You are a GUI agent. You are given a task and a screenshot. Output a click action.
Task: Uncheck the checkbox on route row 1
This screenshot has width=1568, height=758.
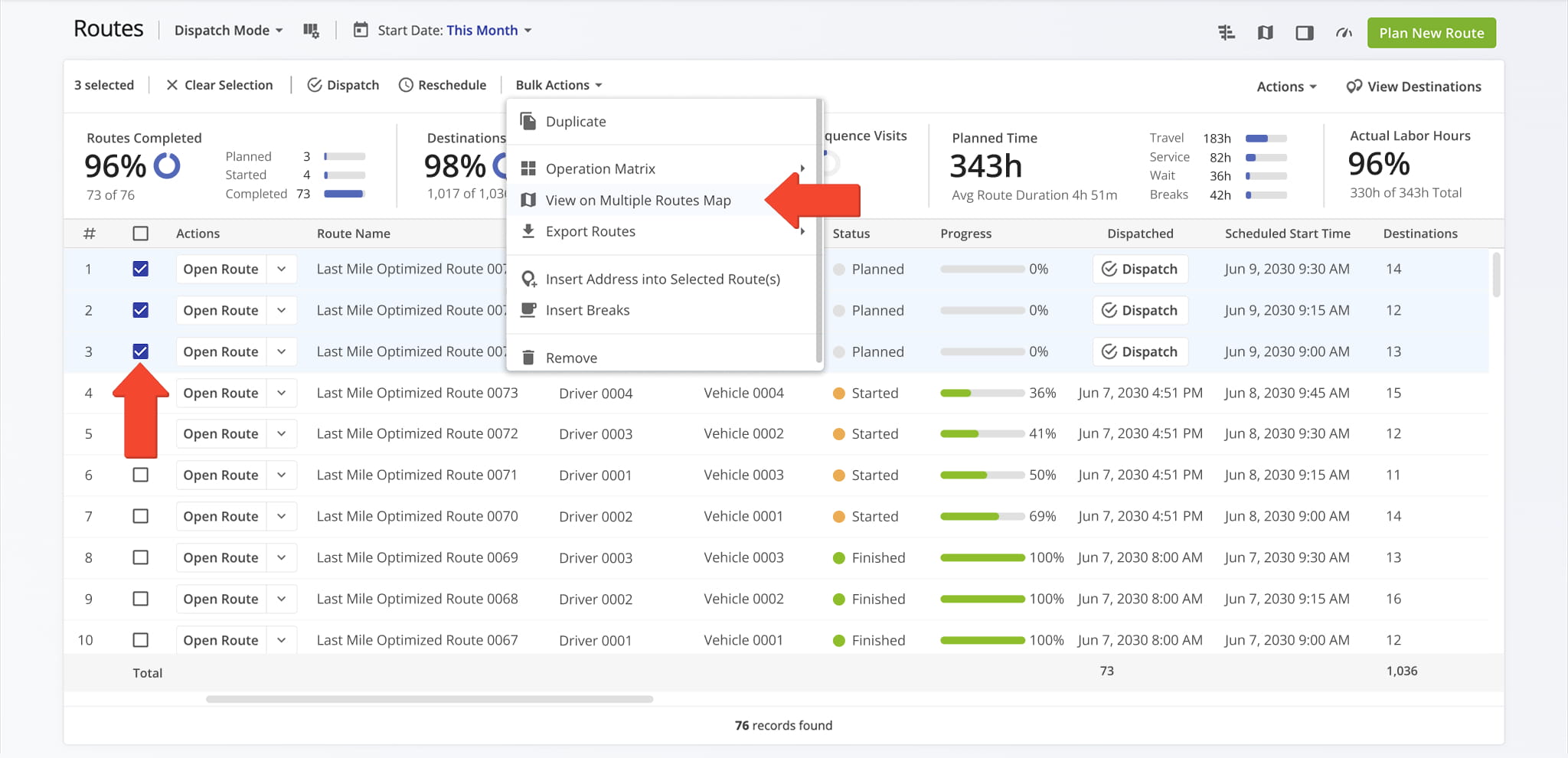click(141, 269)
